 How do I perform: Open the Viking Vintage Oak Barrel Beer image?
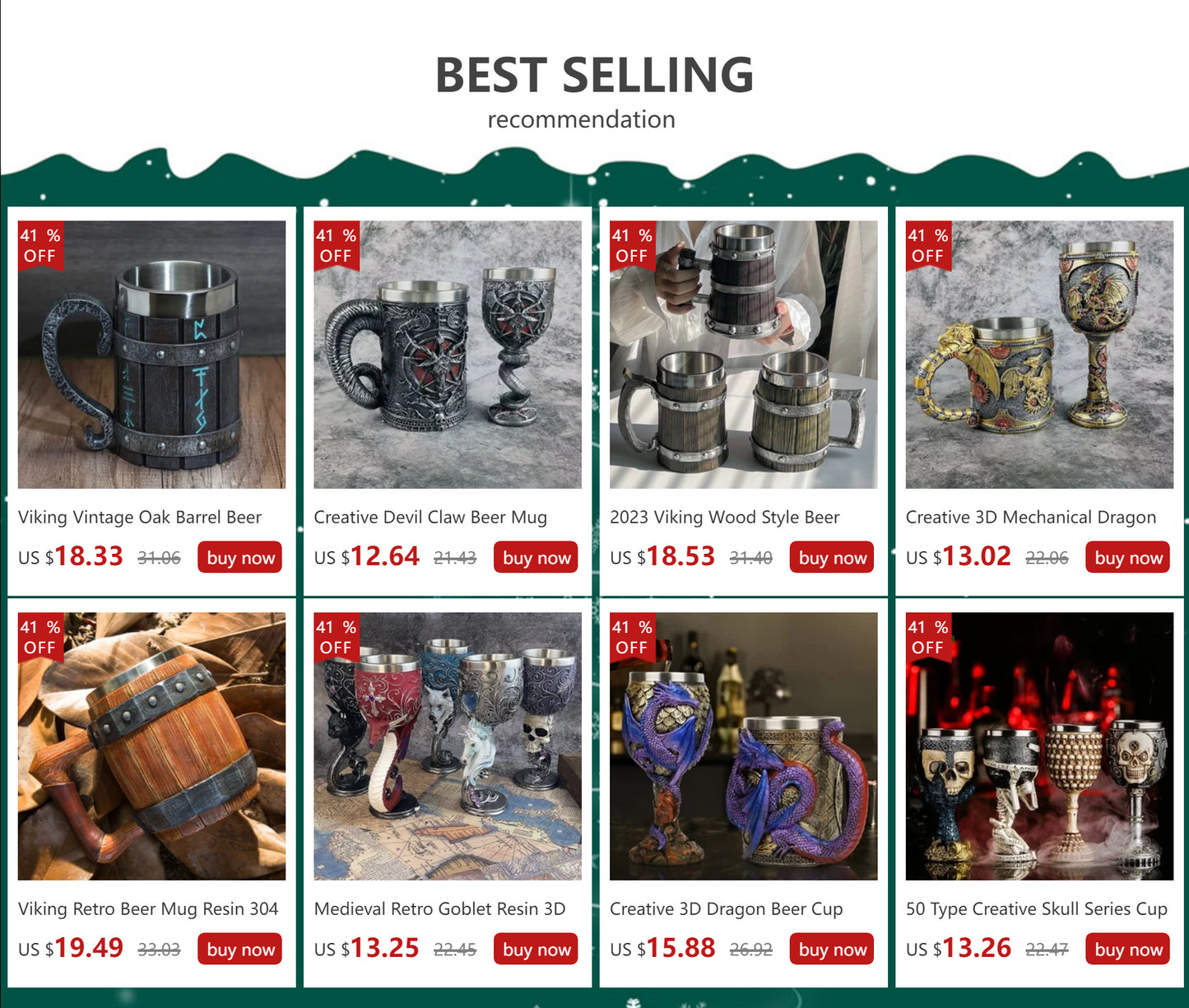click(x=151, y=355)
